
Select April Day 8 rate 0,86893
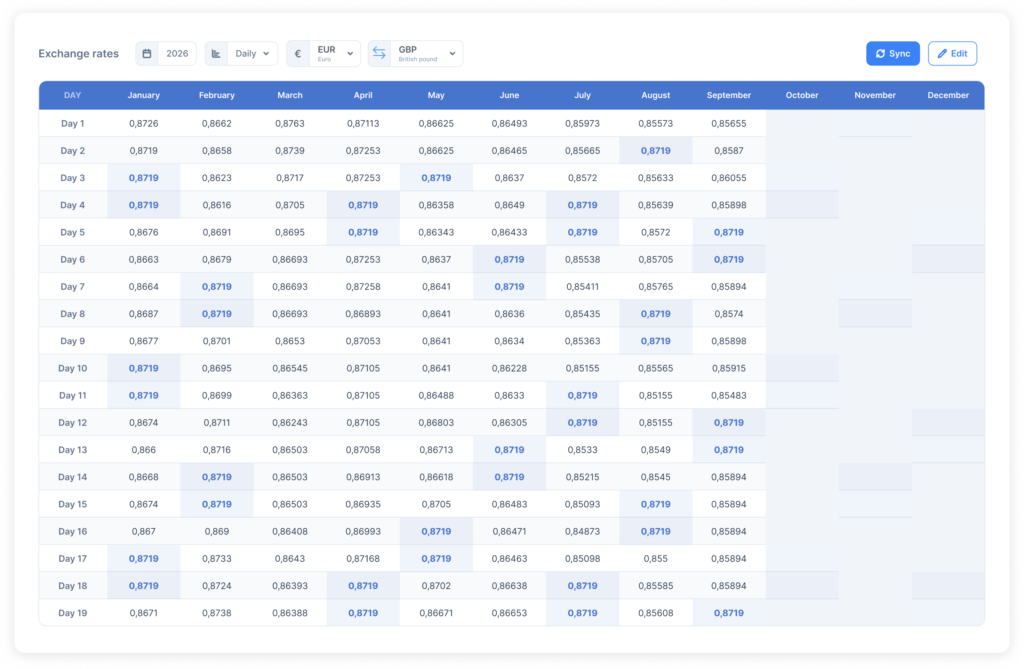(363, 314)
